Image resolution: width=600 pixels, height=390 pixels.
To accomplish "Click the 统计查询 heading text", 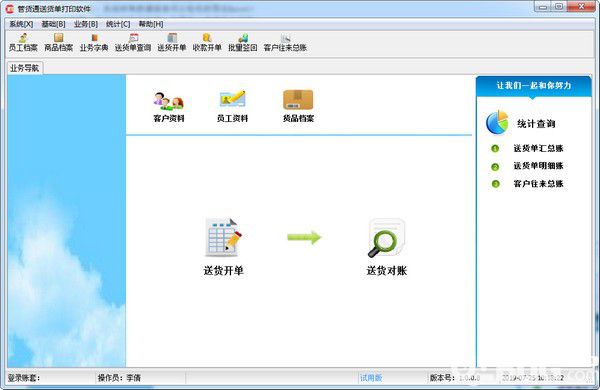I will 536,124.
